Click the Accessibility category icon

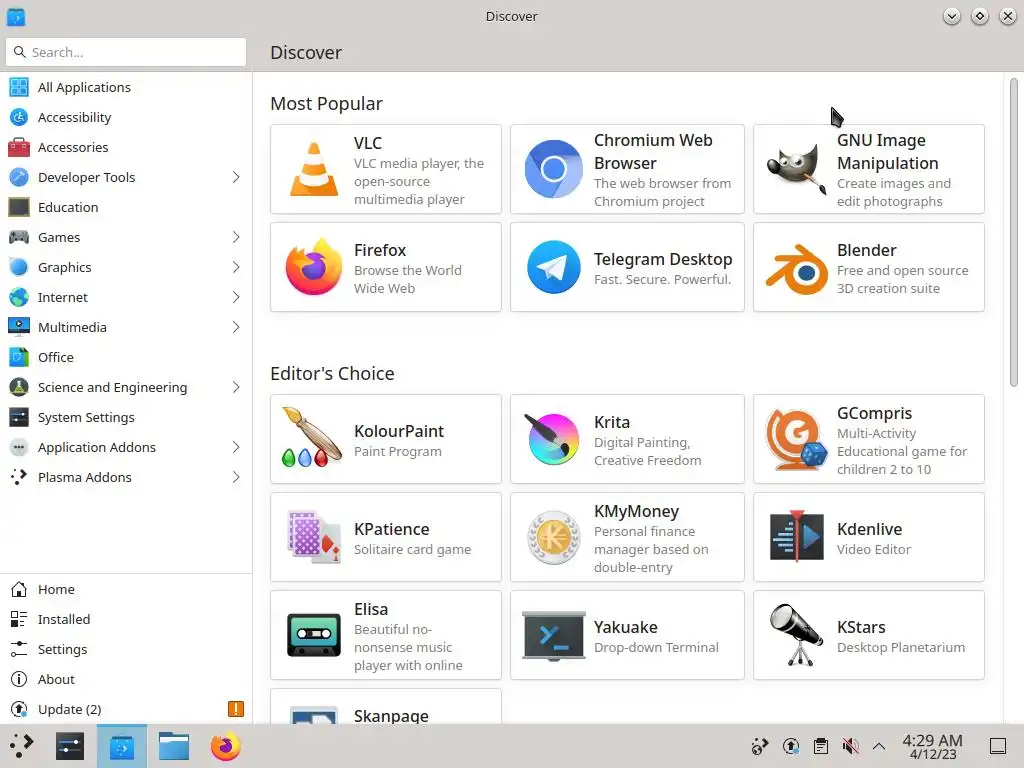coord(19,118)
